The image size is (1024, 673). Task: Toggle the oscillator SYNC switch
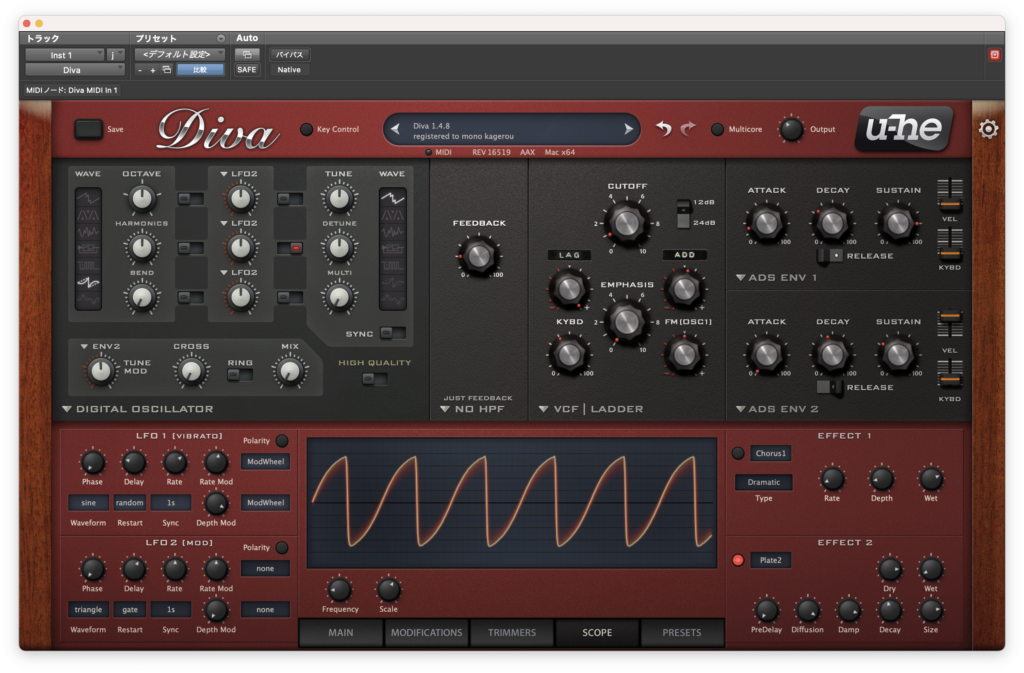pyautogui.click(x=392, y=334)
